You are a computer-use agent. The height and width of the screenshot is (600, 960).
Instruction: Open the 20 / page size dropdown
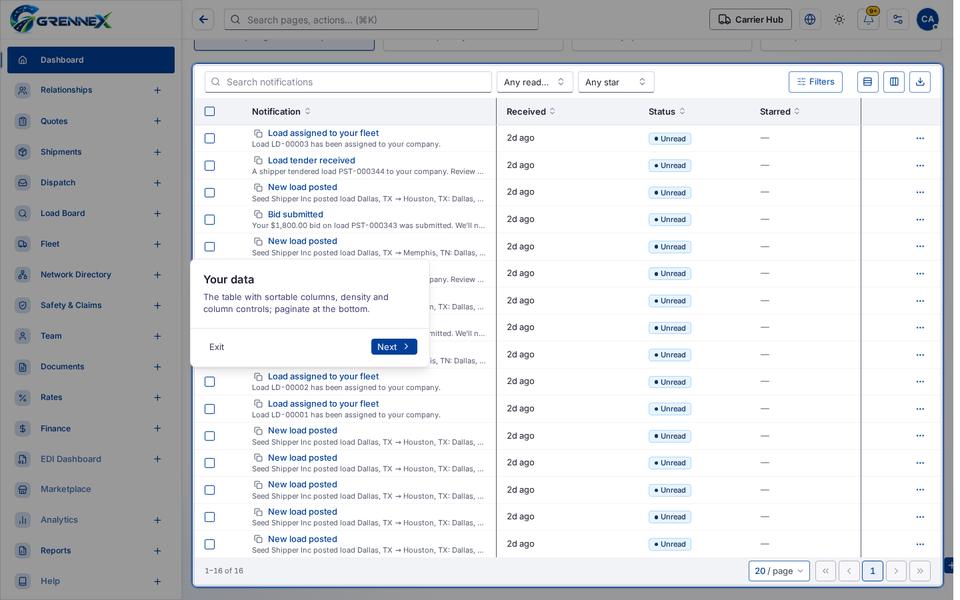(779, 571)
